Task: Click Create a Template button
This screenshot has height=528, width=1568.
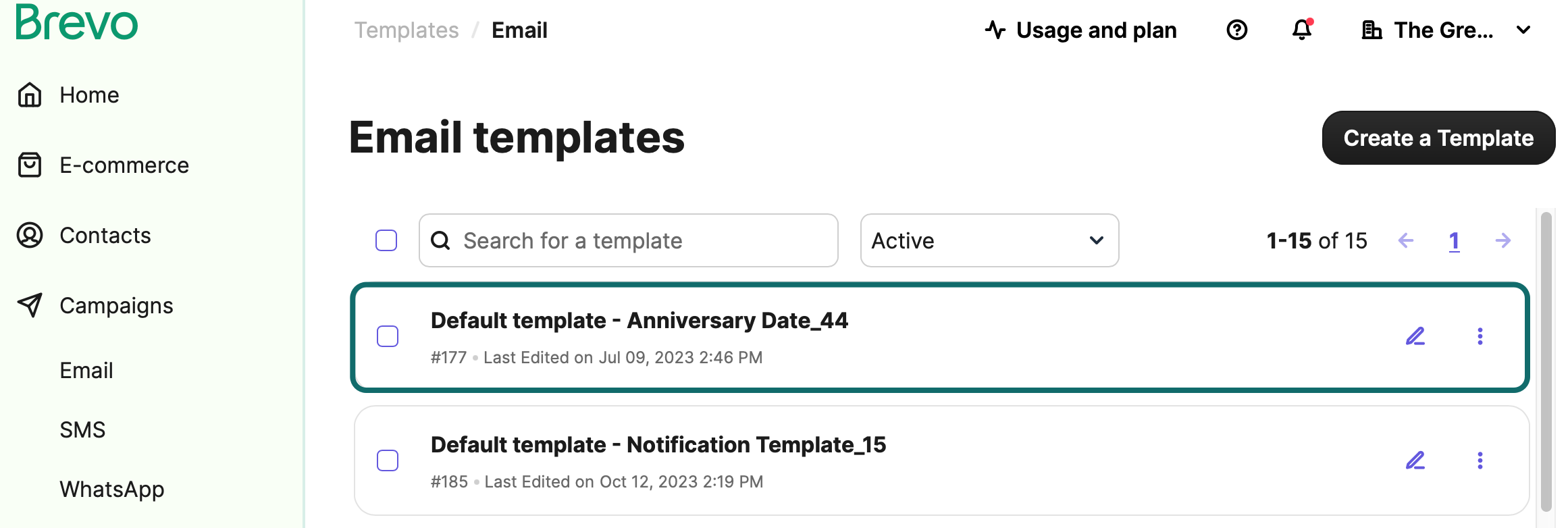Action: click(1438, 138)
